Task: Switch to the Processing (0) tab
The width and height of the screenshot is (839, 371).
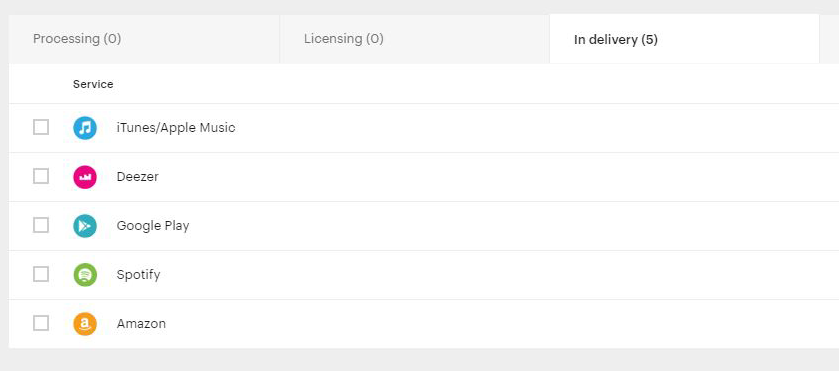Action: (144, 39)
